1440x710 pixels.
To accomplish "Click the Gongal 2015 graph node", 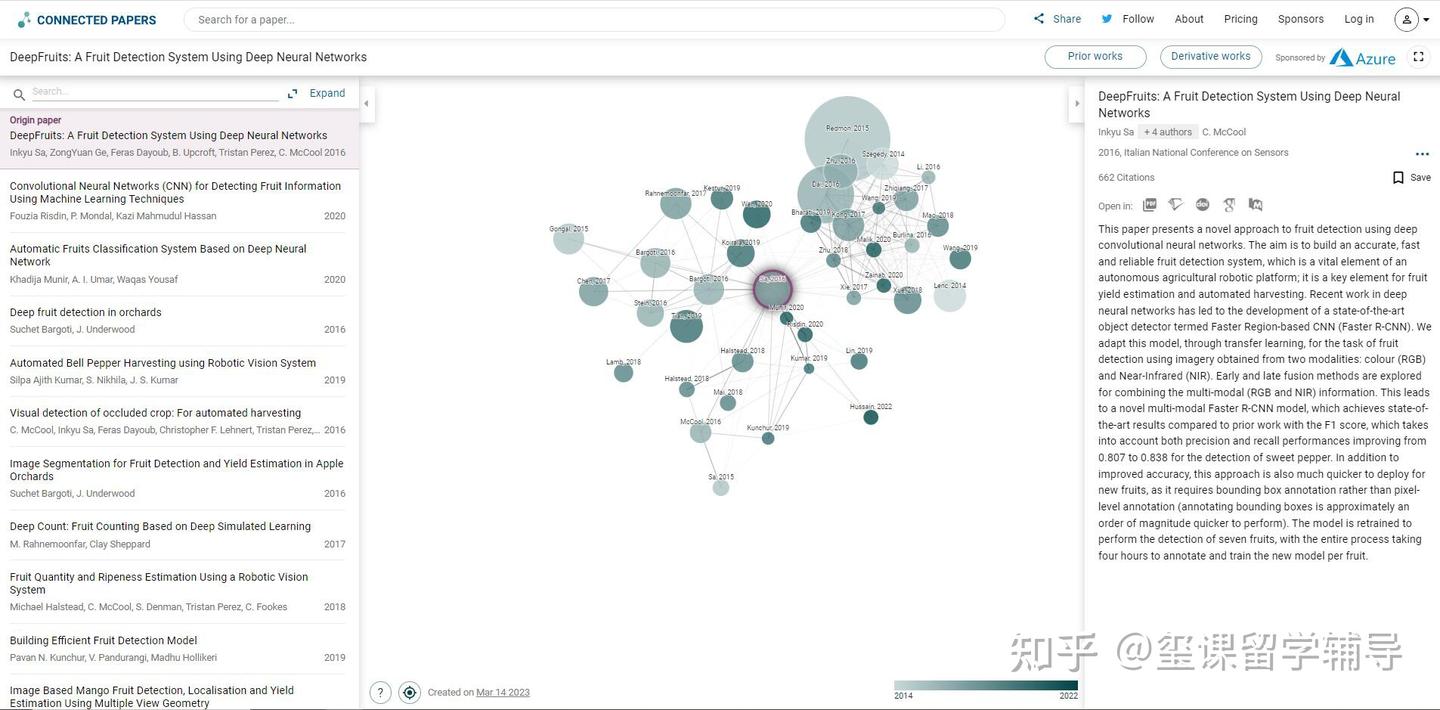I will [568, 239].
